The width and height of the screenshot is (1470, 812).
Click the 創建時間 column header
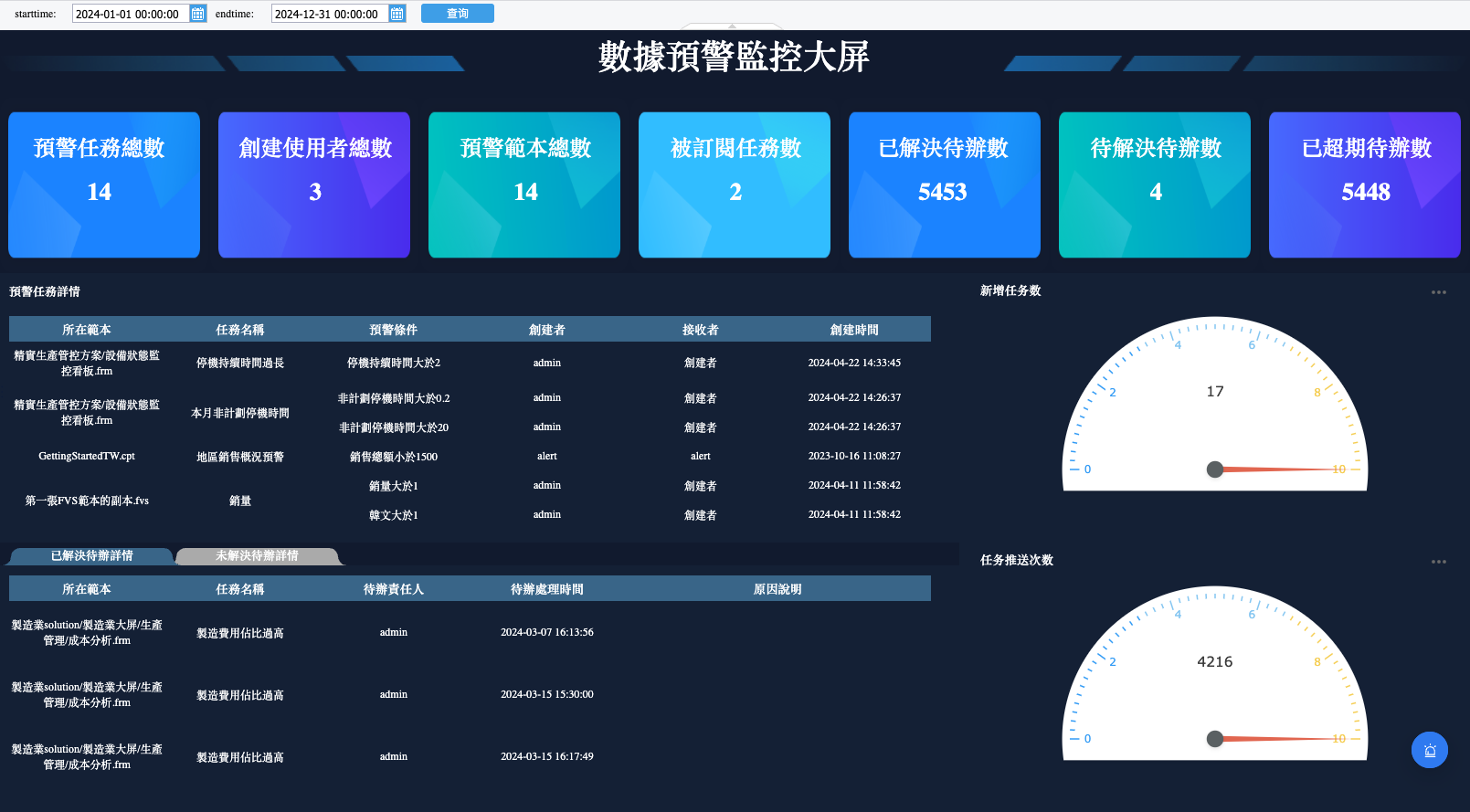point(853,330)
